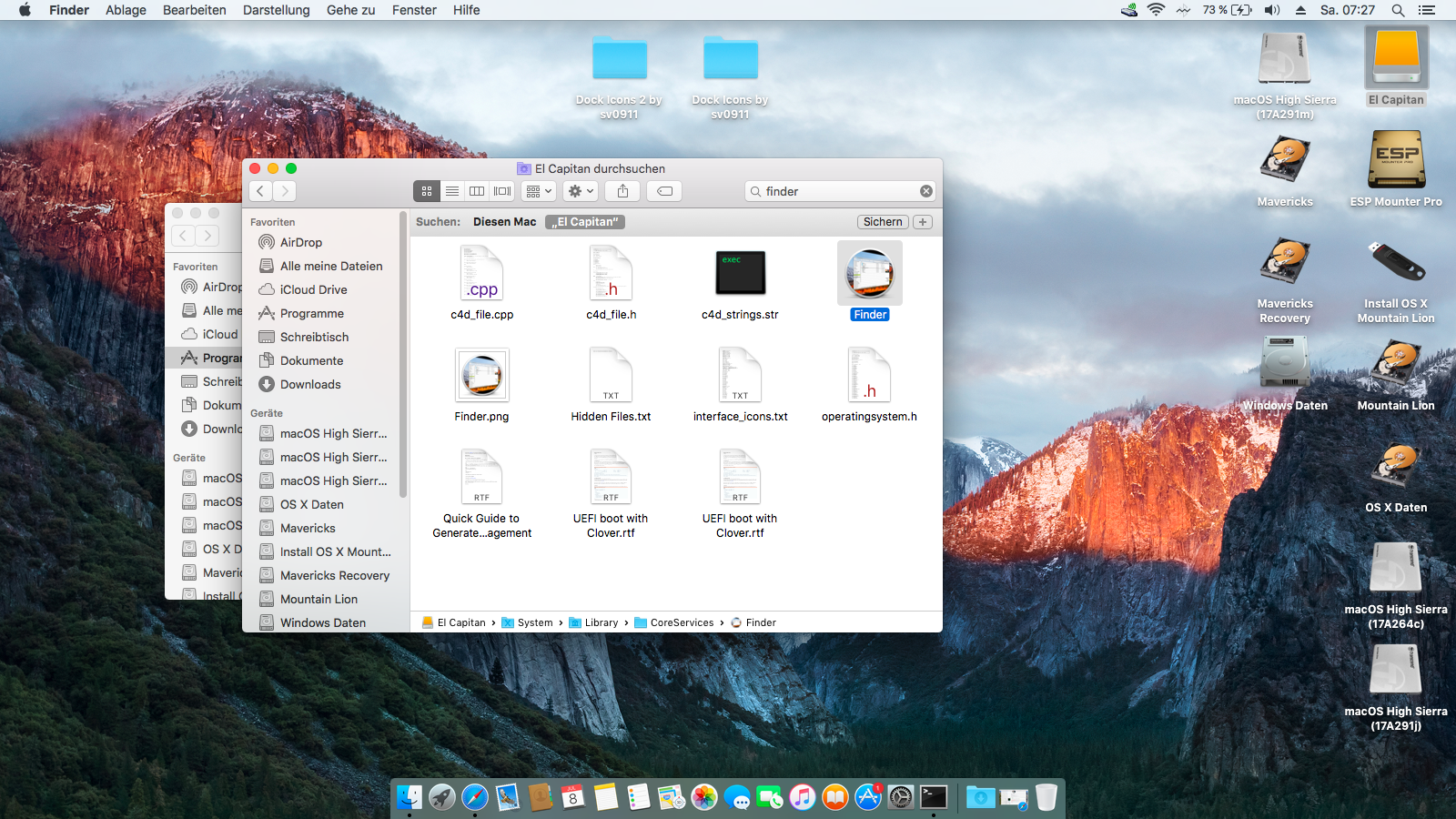This screenshot has width=1456, height=819.
Task: Open the gear action menu dropdown
Action: 580,191
